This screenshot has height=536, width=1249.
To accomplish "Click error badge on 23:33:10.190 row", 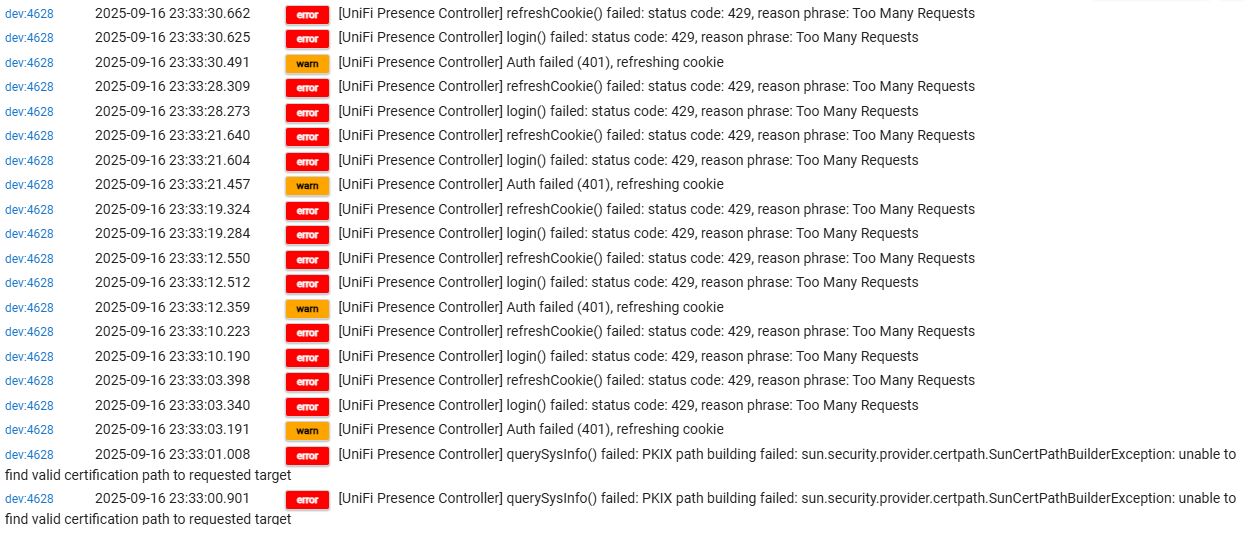I will click(x=307, y=357).
